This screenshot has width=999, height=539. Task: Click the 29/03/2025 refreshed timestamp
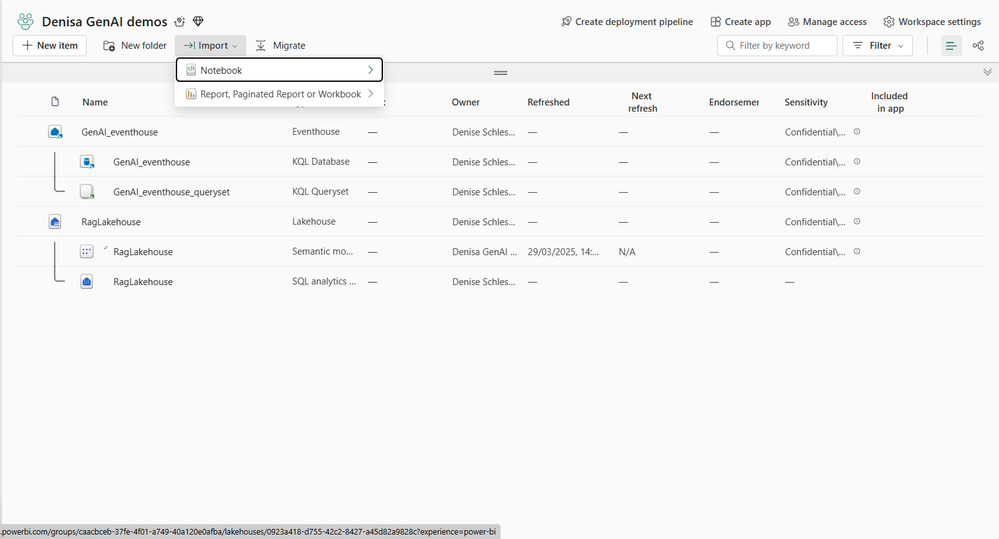(563, 252)
